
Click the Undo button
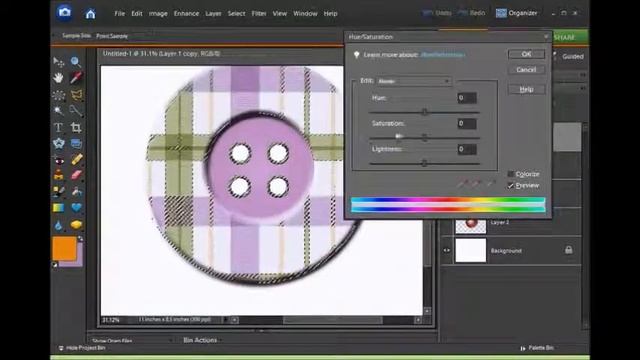(x=437, y=13)
